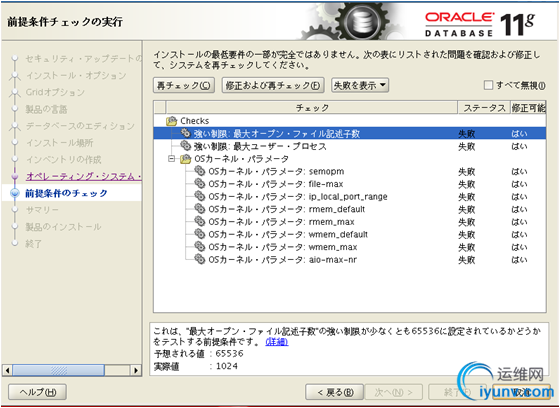Select the 前提条件のチェック step

[66, 193]
